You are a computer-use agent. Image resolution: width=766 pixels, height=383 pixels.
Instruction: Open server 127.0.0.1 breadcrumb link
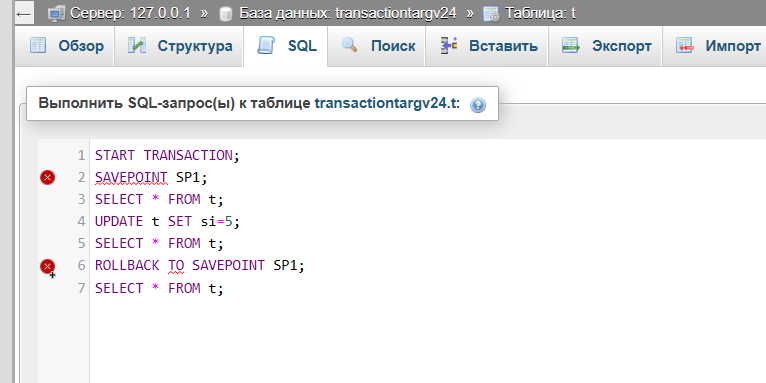(x=130, y=14)
